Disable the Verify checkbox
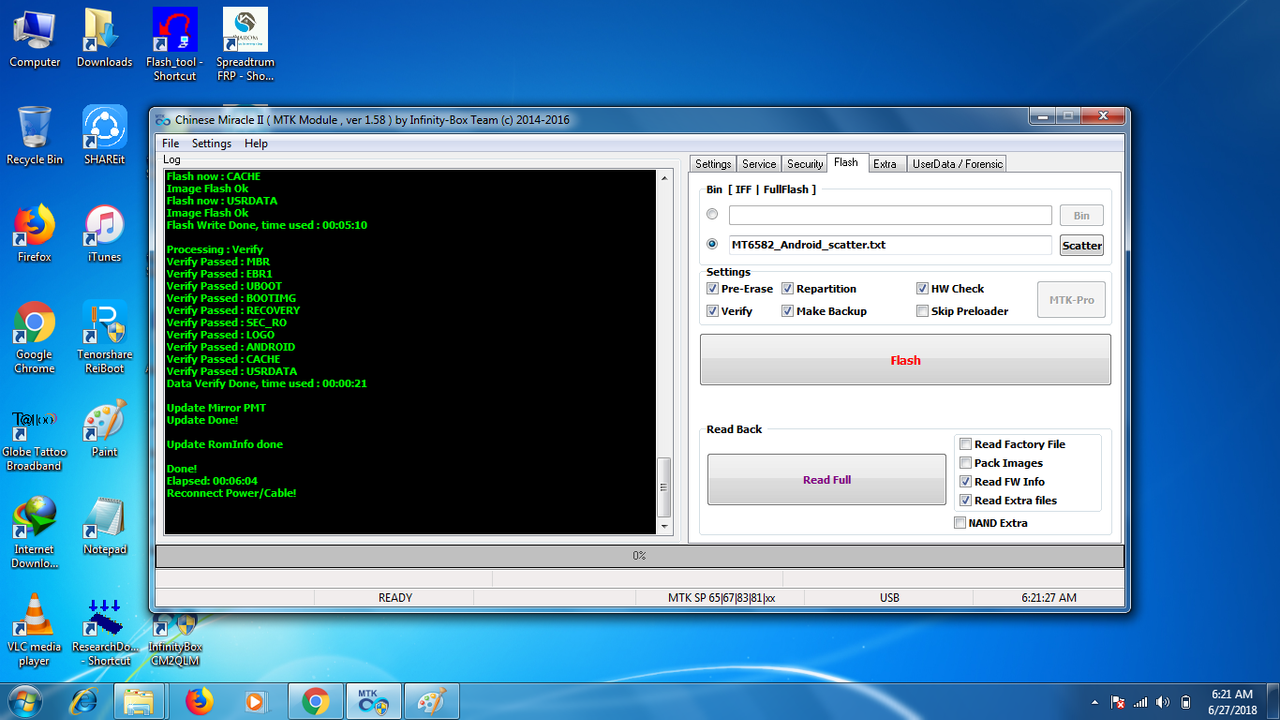The image size is (1280, 720). [712, 311]
